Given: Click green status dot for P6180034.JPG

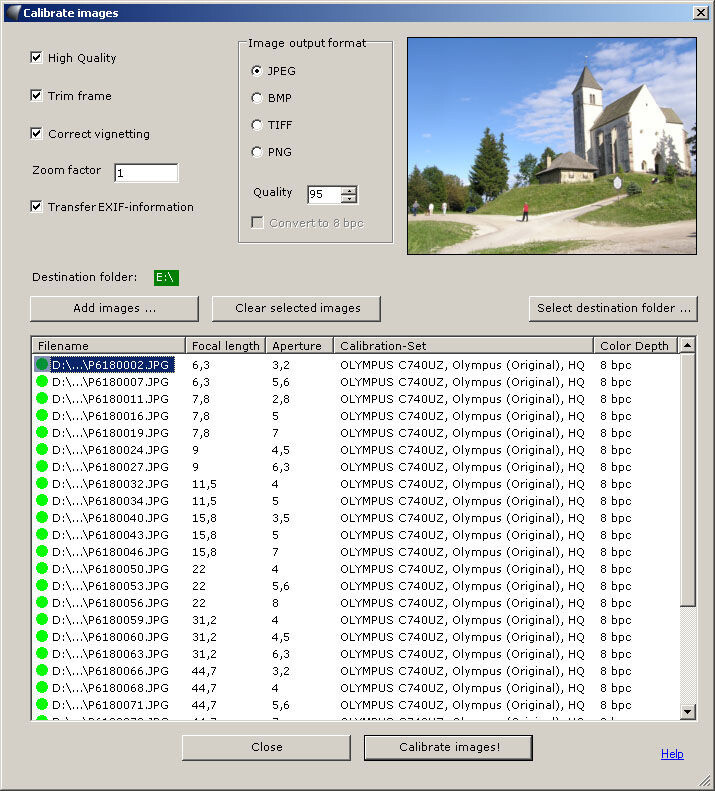Looking at the screenshot, I should pyautogui.click(x=42, y=500).
